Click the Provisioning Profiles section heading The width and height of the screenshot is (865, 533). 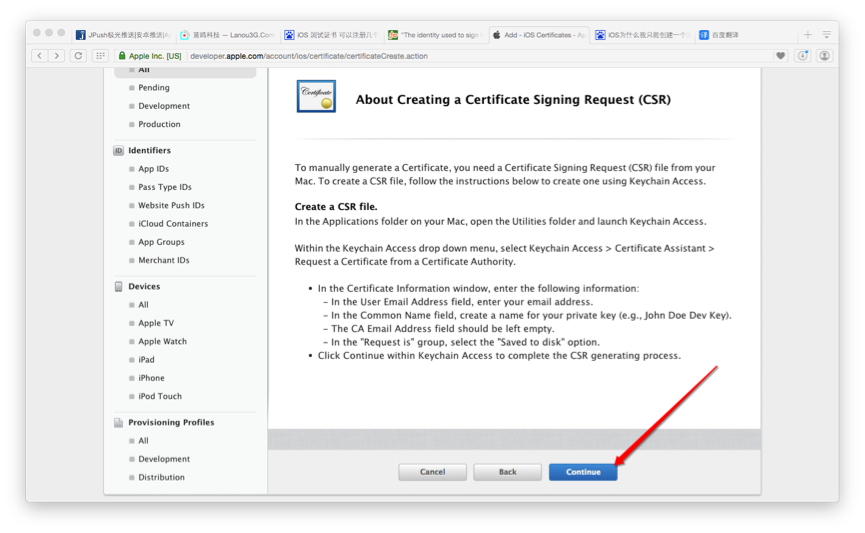click(x=171, y=422)
